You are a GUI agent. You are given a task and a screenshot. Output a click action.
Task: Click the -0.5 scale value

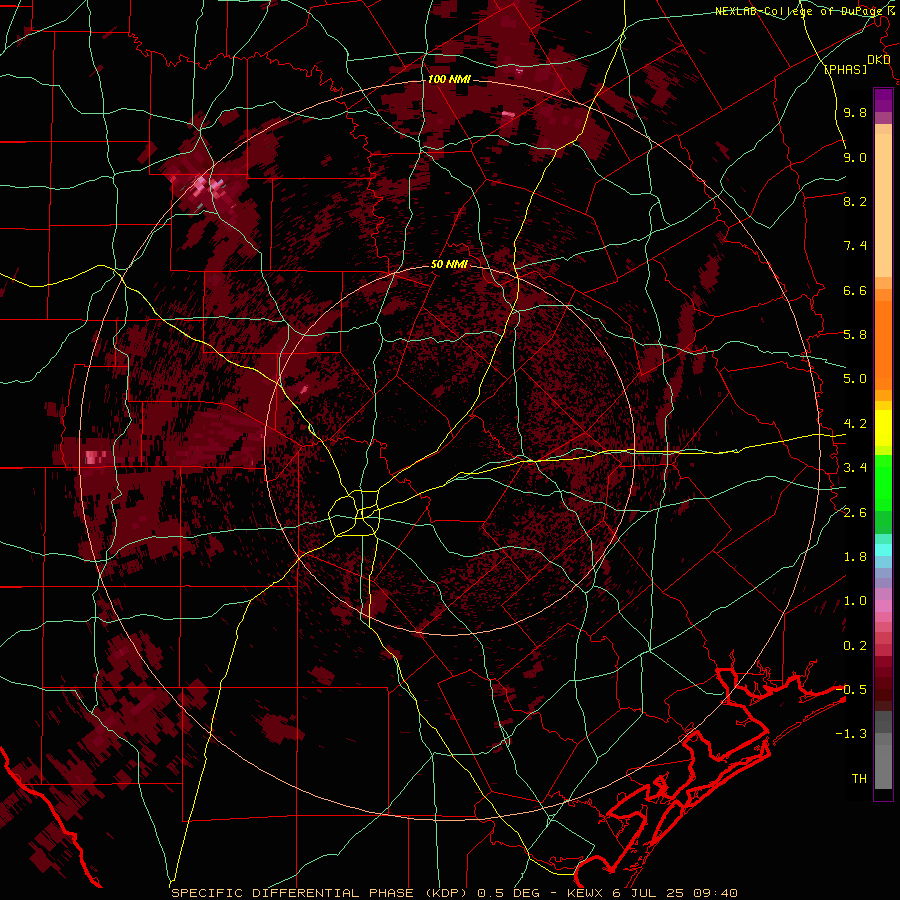pyautogui.click(x=851, y=690)
